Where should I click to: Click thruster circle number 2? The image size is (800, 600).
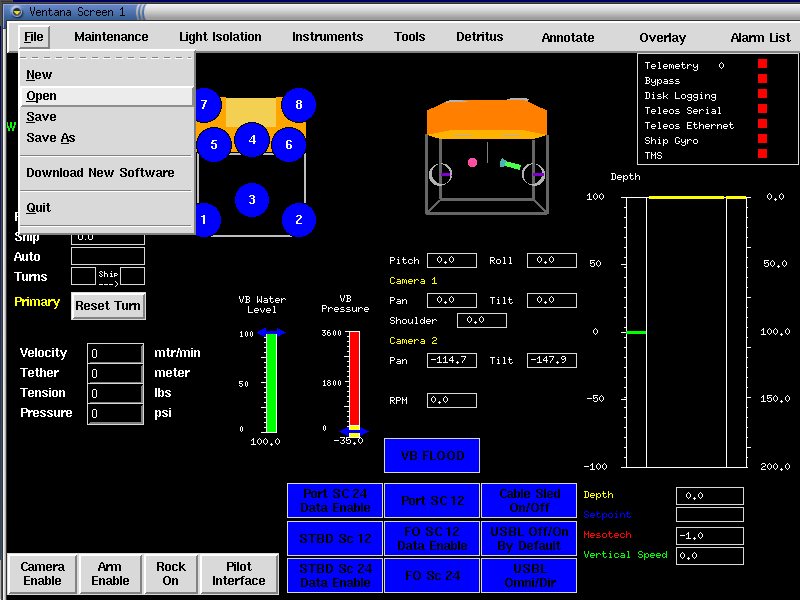coord(299,220)
